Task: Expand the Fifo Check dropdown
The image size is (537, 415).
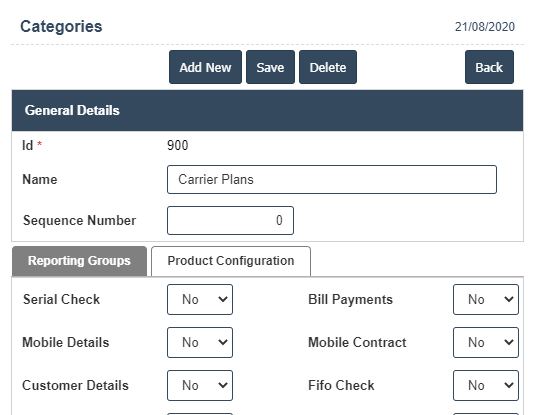Action: pos(486,386)
